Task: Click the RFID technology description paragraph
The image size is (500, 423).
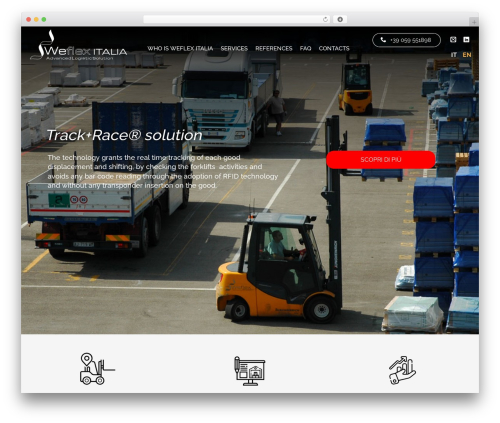Action: (163, 171)
